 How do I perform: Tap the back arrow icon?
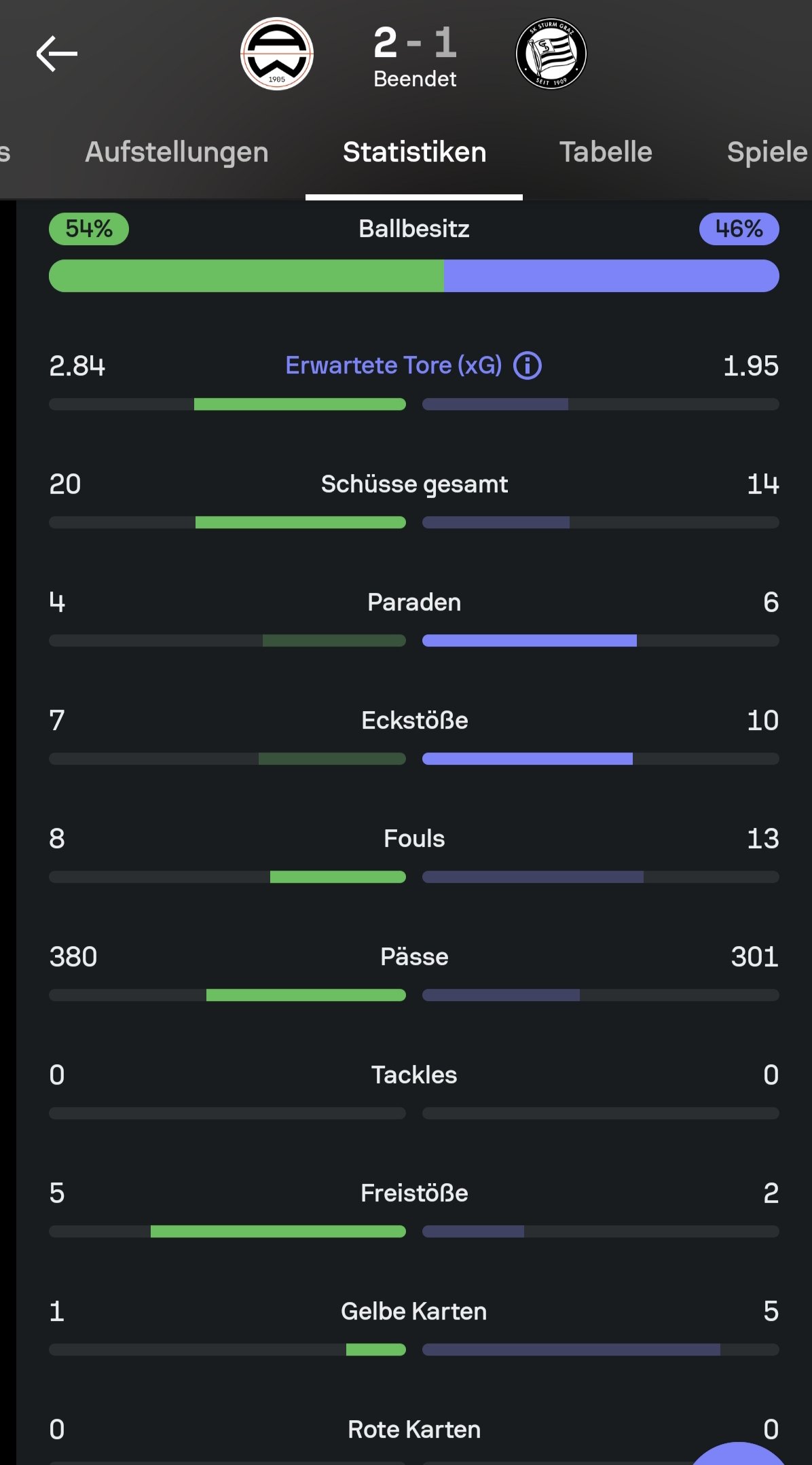click(x=57, y=54)
